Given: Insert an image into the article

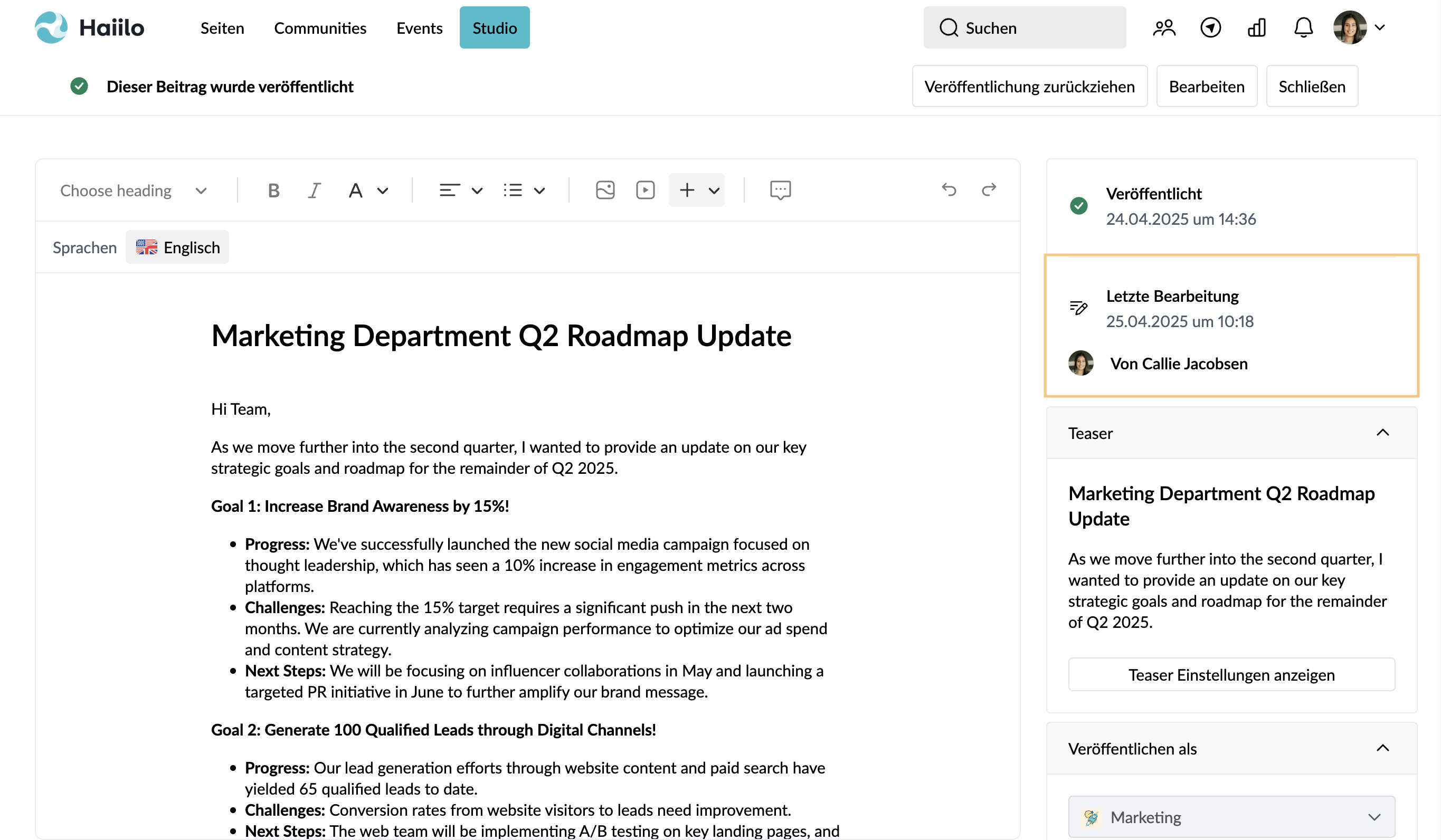Looking at the screenshot, I should click(605, 190).
